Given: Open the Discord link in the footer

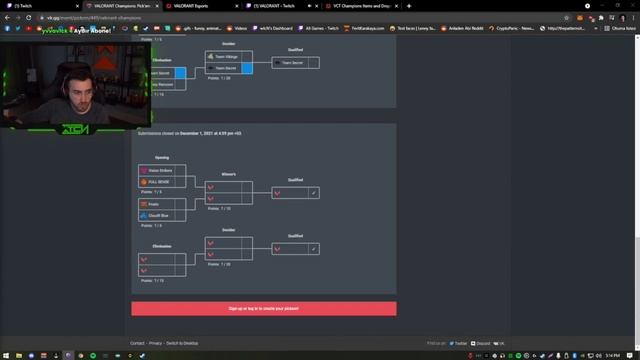Looking at the screenshot, I should pos(480,343).
